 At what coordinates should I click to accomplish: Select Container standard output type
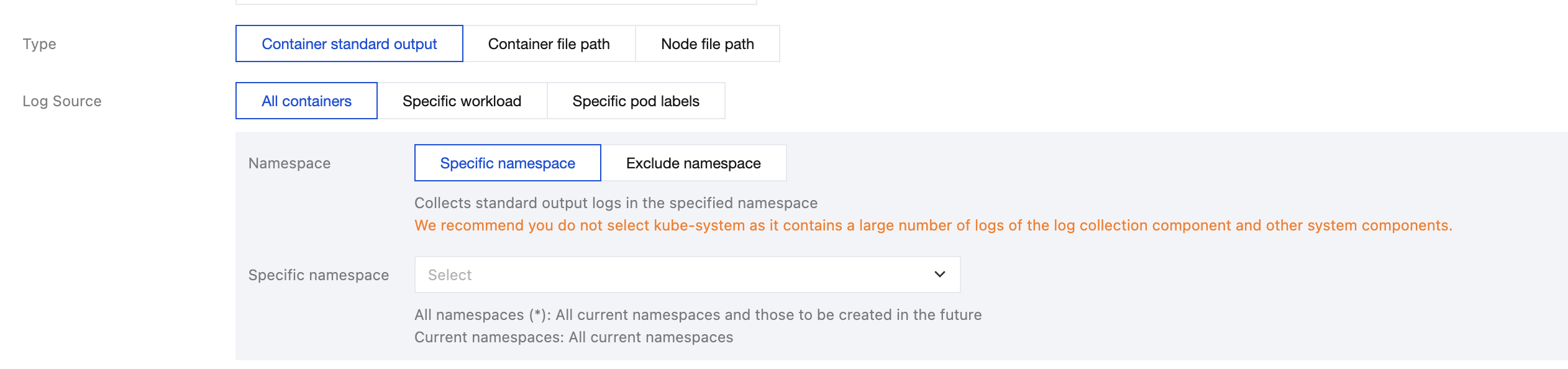click(349, 44)
